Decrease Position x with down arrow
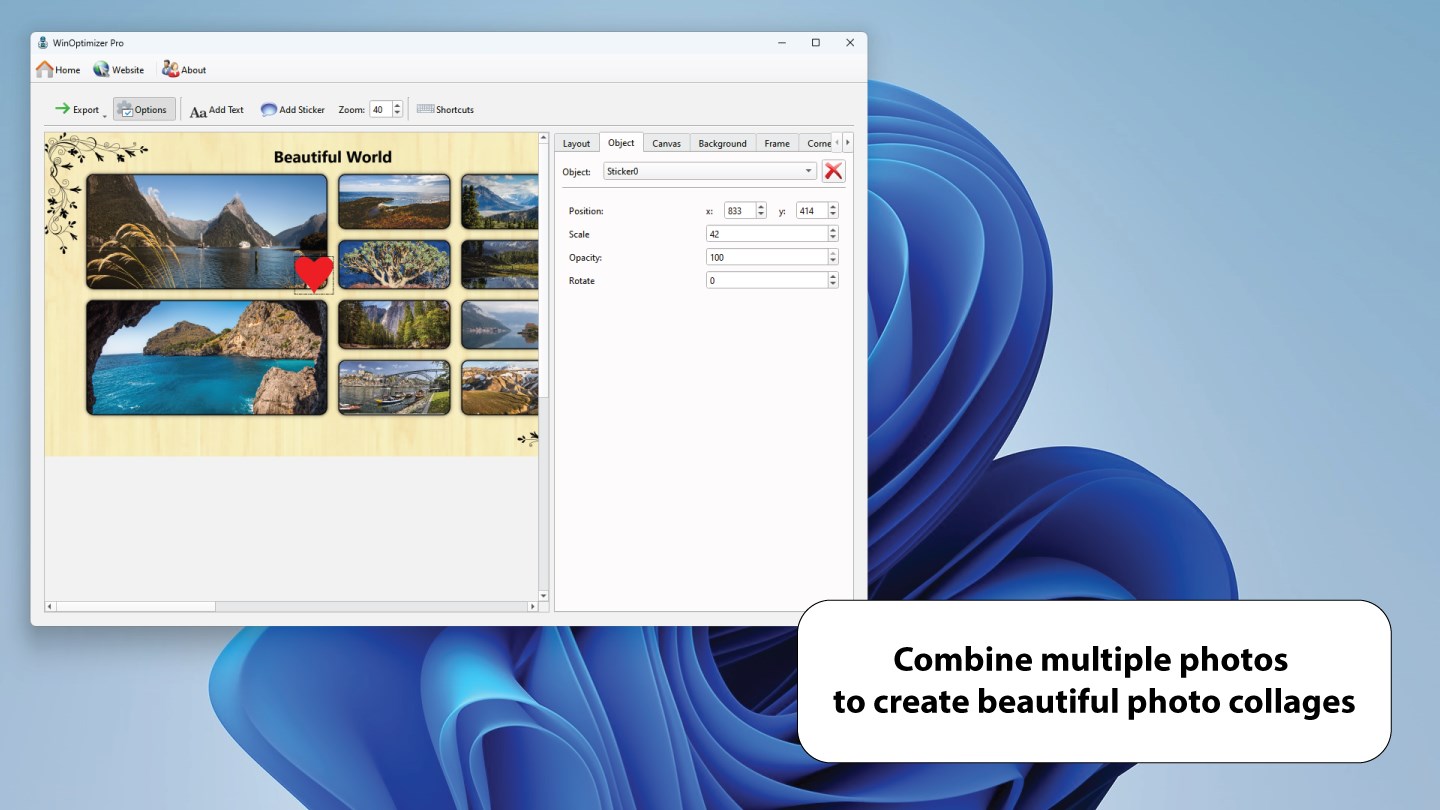Image resolution: width=1440 pixels, height=810 pixels. [761, 215]
